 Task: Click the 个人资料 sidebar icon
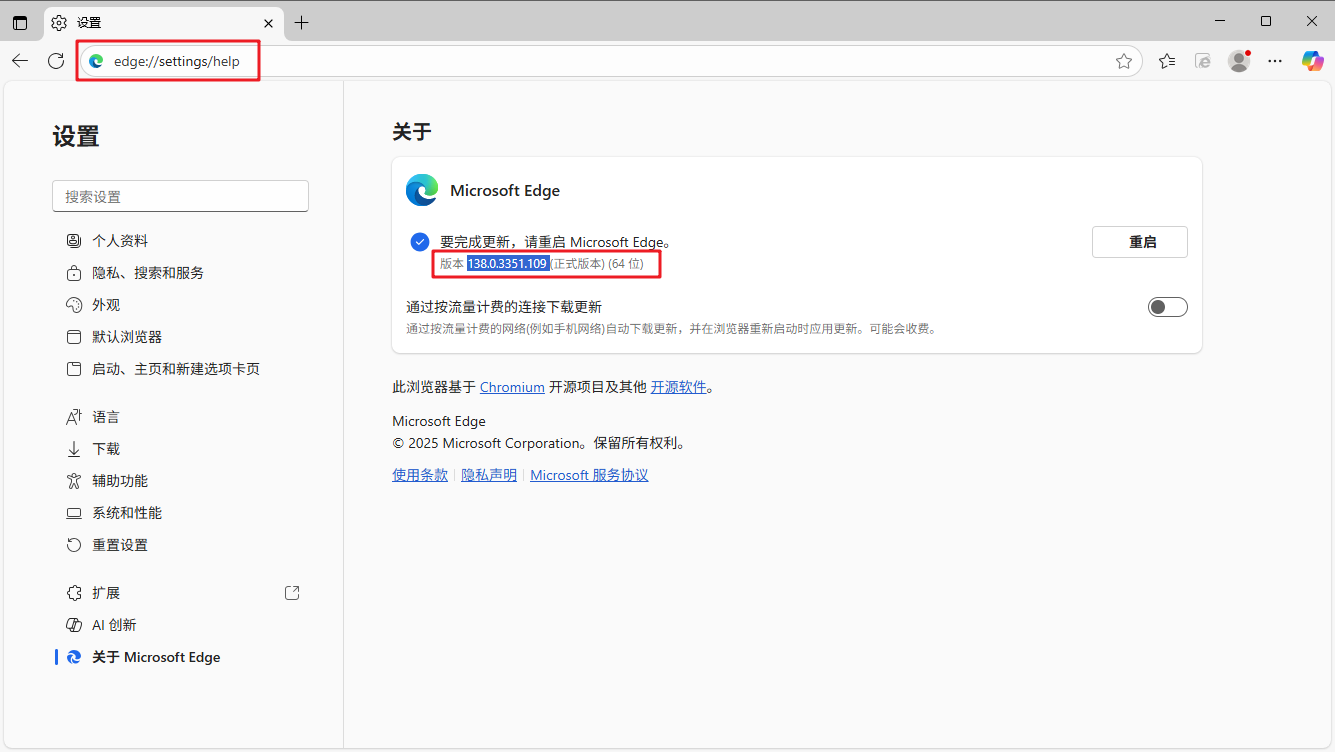pos(74,241)
